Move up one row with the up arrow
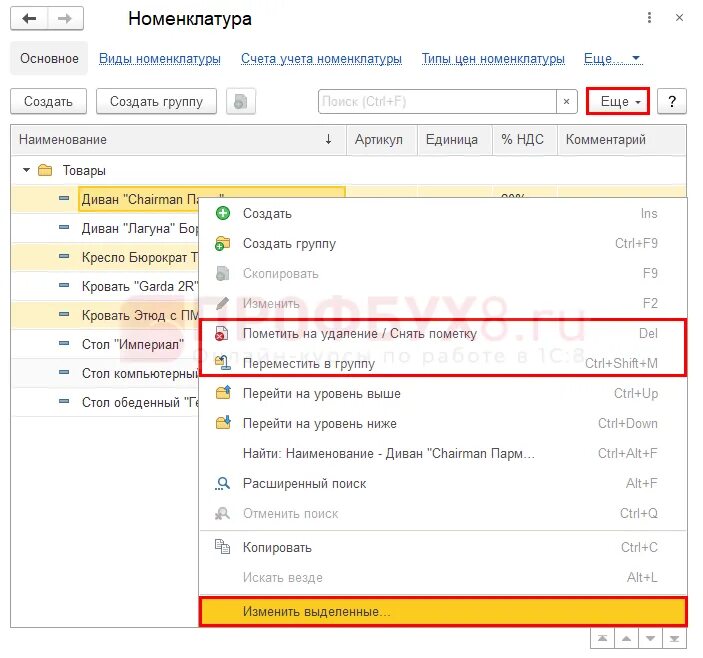The image size is (703, 658). click(x=627, y=638)
